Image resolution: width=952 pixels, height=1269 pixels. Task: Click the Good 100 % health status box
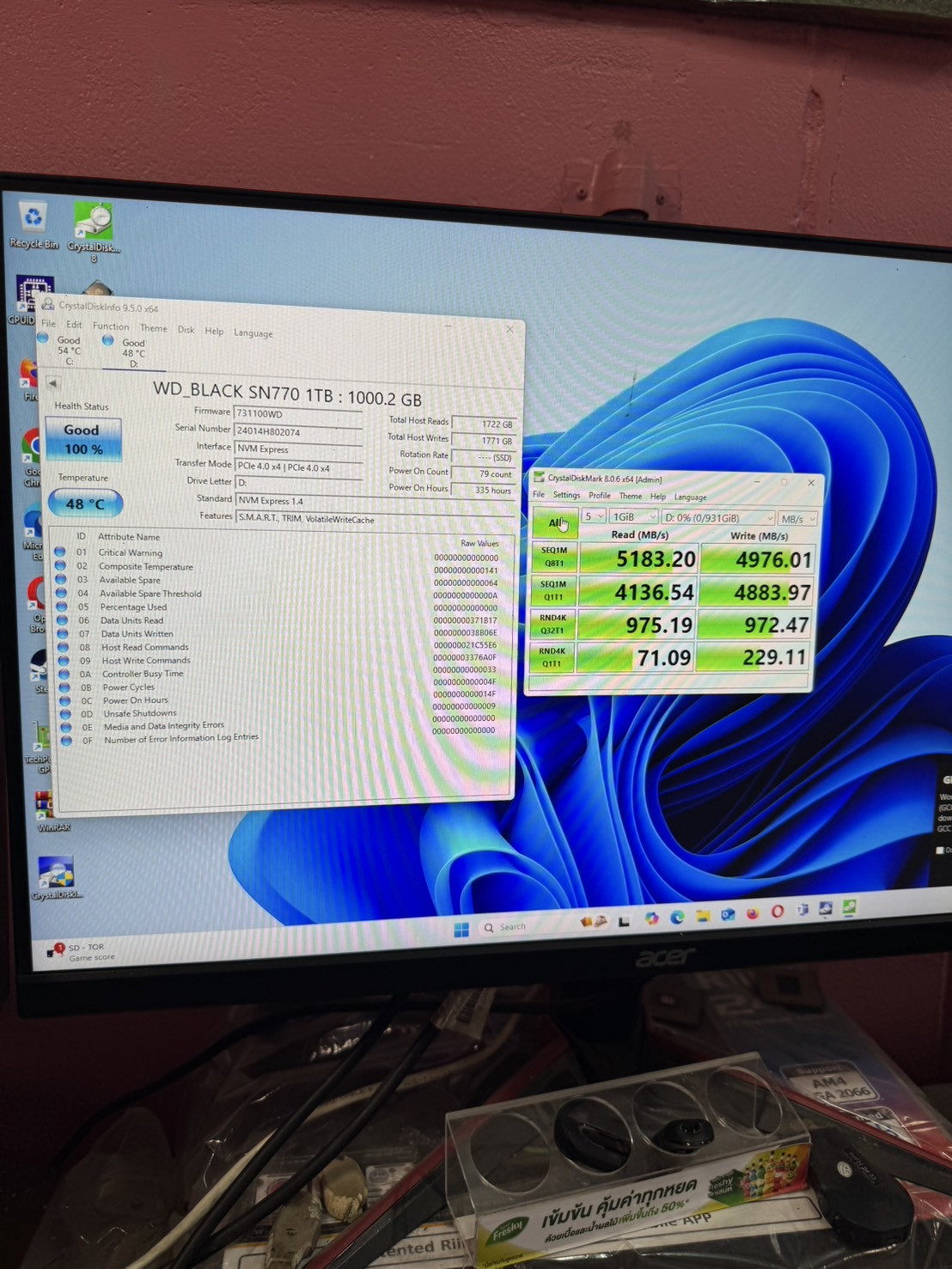pyautogui.click(x=82, y=439)
